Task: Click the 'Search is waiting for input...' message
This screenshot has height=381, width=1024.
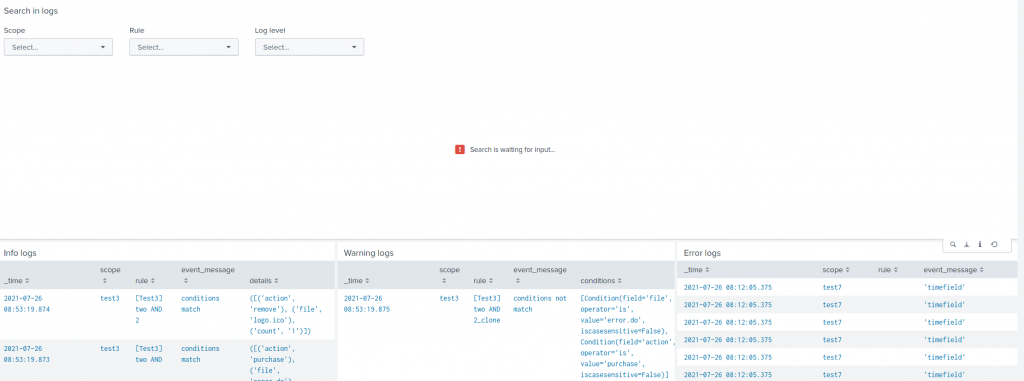Action: coord(513,150)
